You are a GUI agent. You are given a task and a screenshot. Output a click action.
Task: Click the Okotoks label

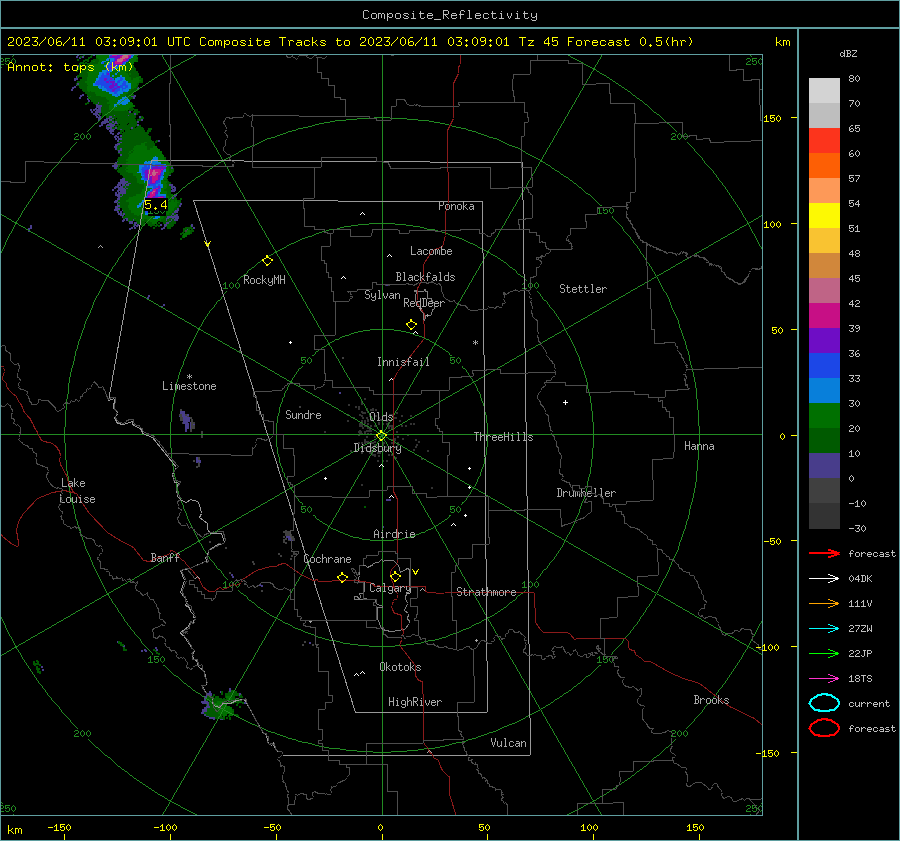coord(400,667)
